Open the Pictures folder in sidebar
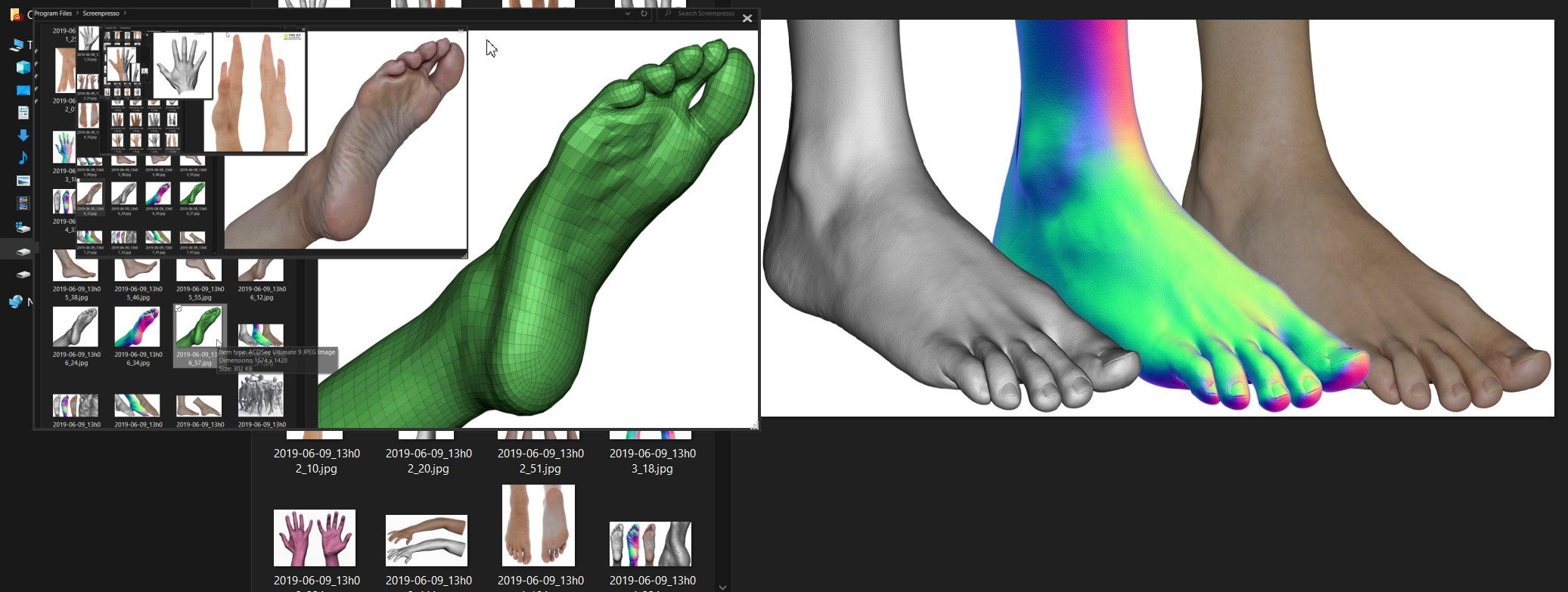The height and width of the screenshot is (592, 1568). (23, 181)
